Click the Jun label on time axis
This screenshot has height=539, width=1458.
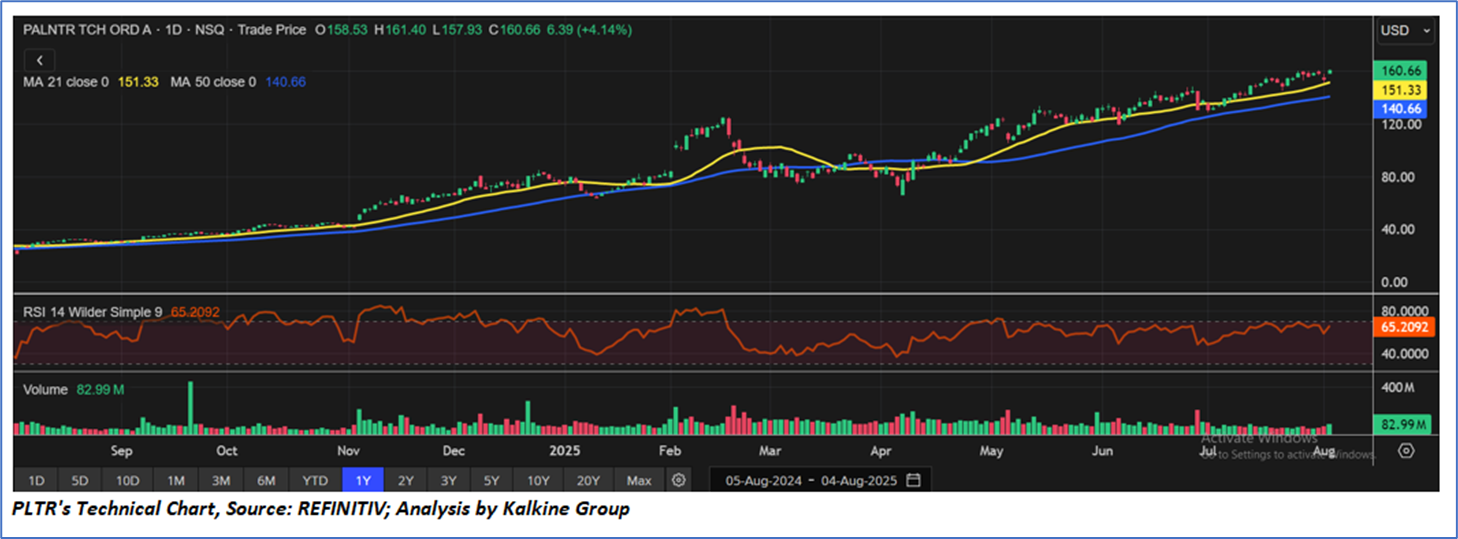(1101, 451)
